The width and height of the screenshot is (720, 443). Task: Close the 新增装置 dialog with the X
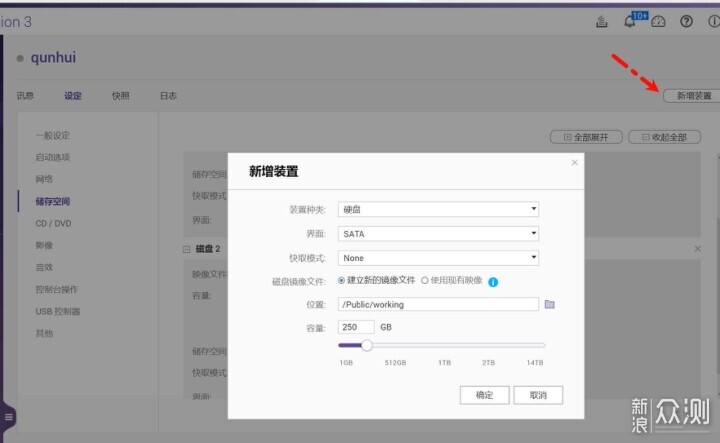point(574,163)
